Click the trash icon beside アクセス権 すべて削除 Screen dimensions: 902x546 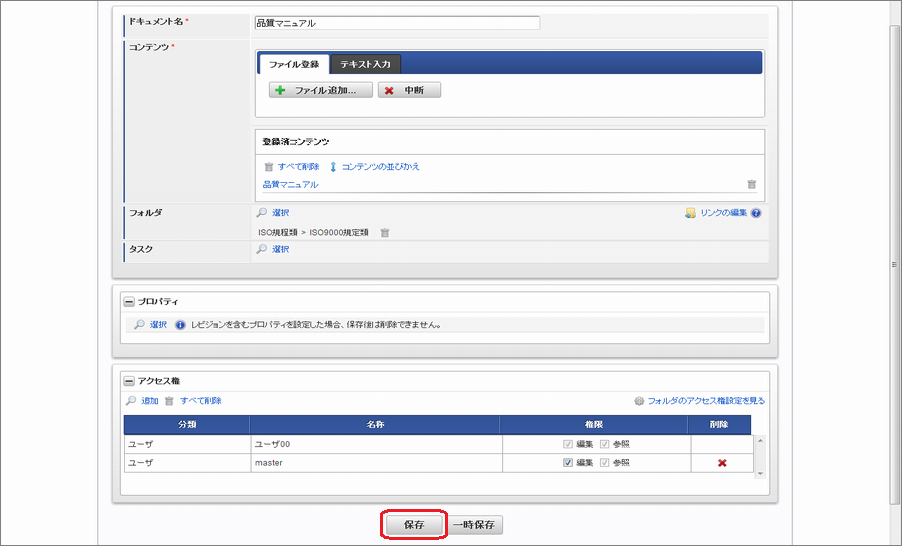tap(169, 401)
